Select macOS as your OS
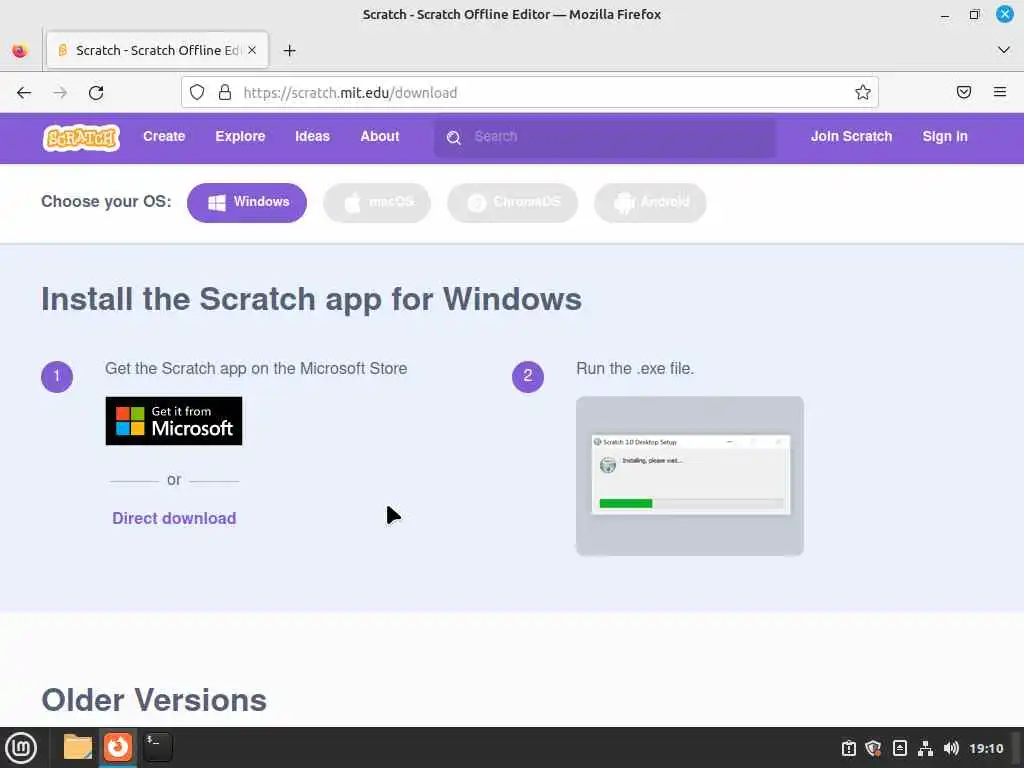 click(377, 202)
